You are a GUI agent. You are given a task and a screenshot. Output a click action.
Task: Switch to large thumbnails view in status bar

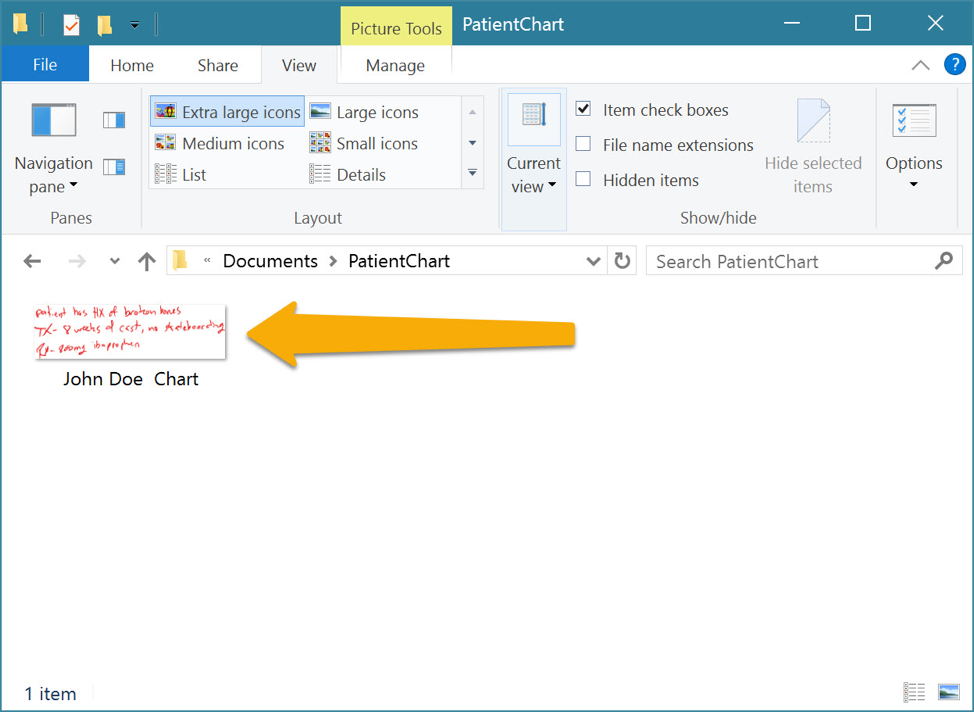(949, 691)
